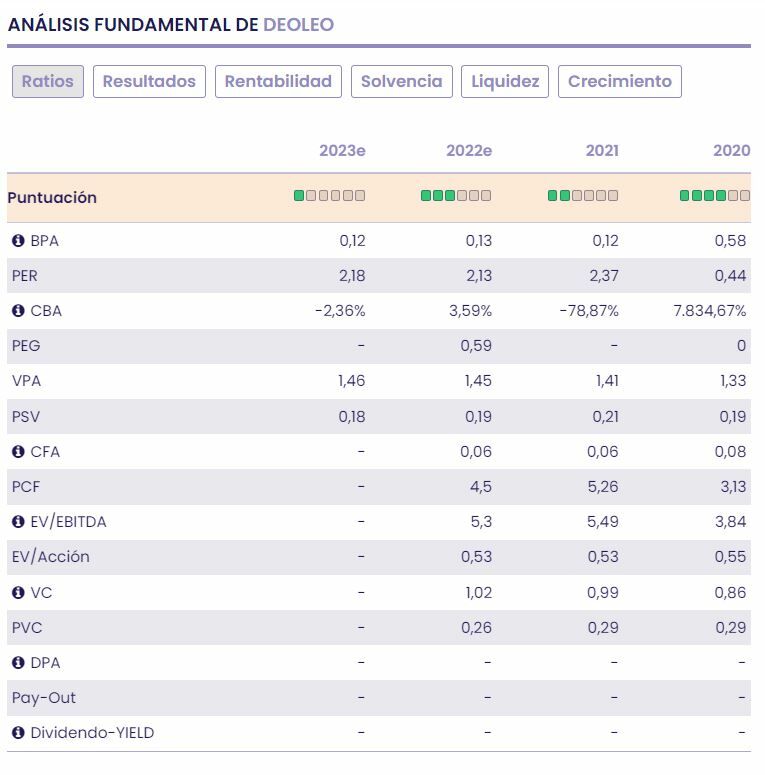This screenshot has height=775, width=765.
Task: Show the Solvencia tab
Action: pyautogui.click(x=401, y=82)
